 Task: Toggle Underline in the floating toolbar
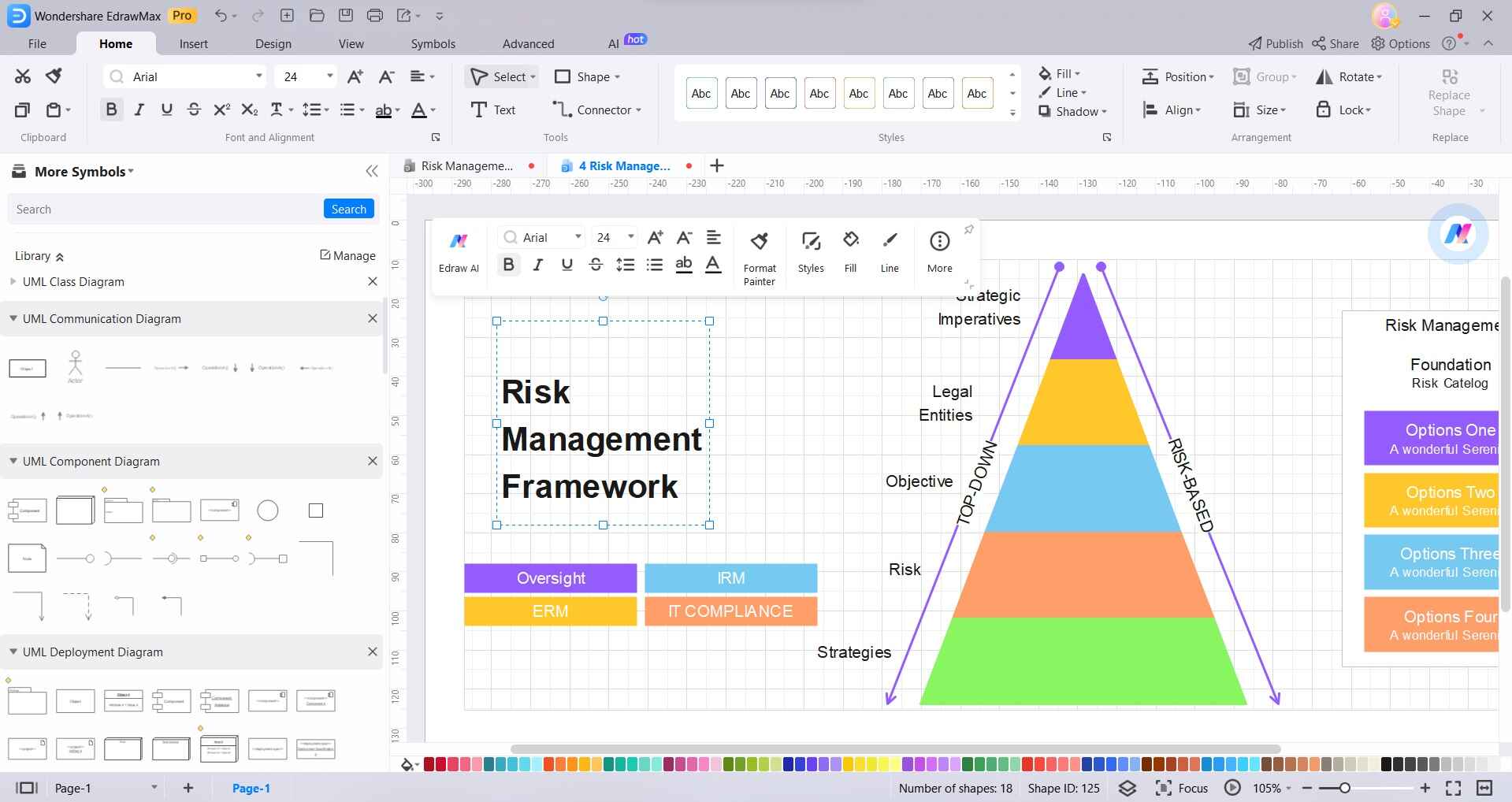tap(567, 265)
